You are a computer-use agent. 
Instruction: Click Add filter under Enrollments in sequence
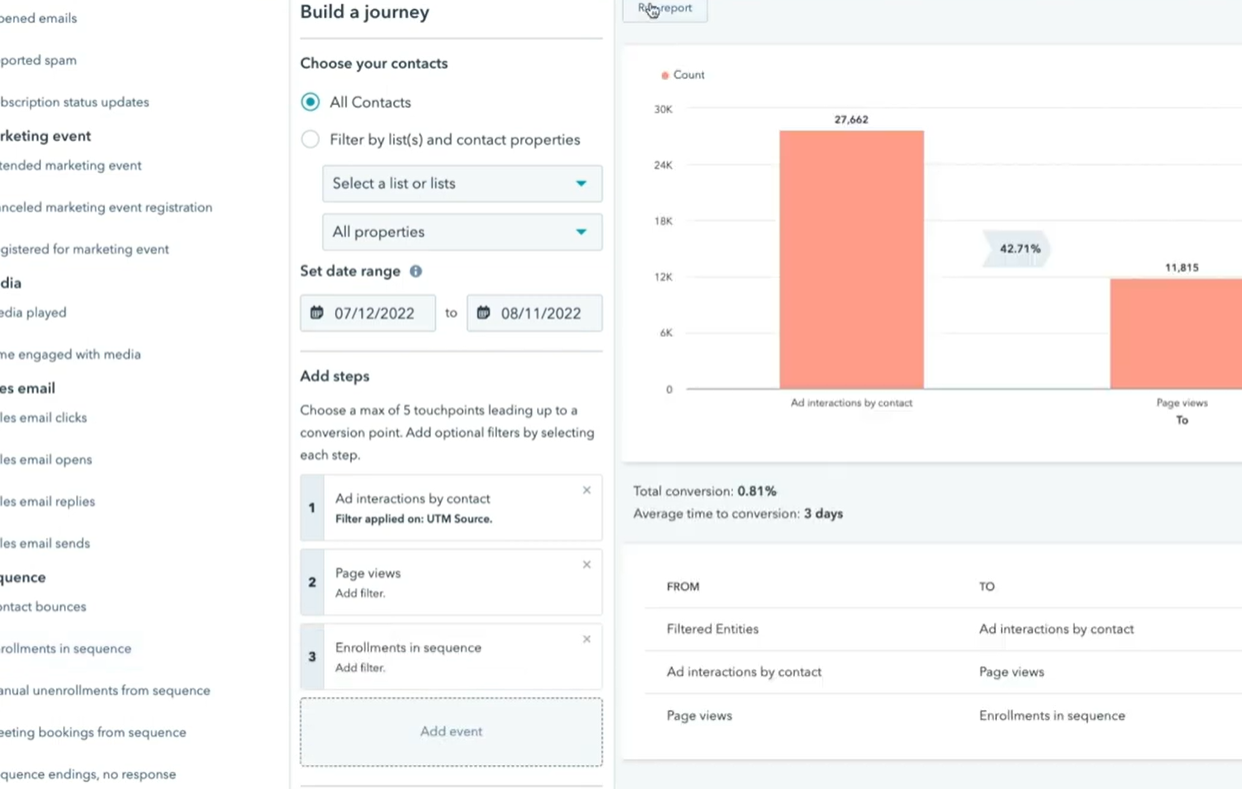pyautogui.click(x=360, y=668)
